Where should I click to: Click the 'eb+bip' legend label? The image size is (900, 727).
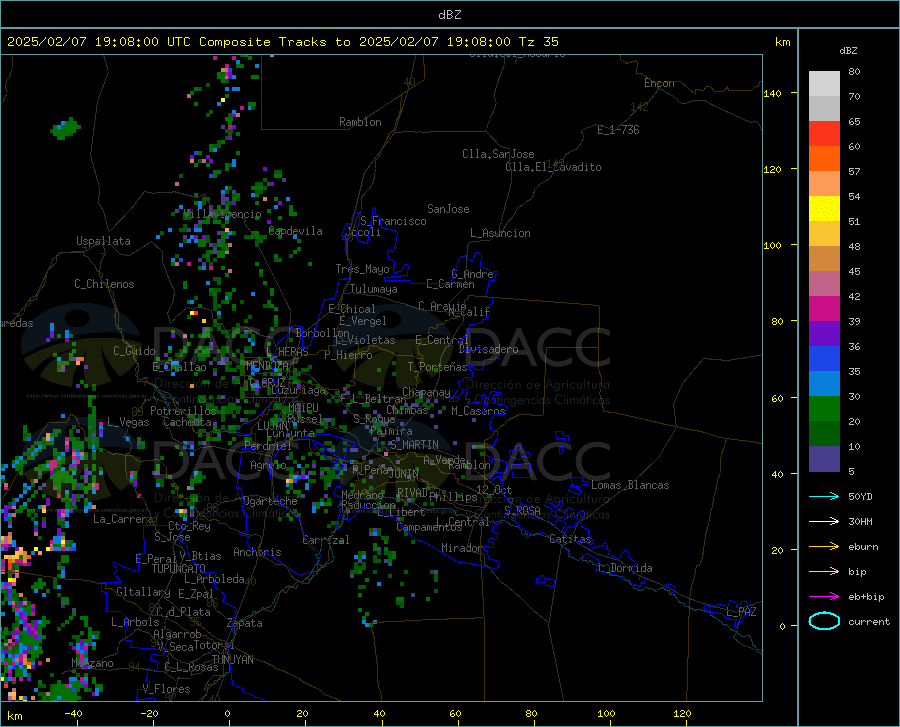tap(866, 597)
